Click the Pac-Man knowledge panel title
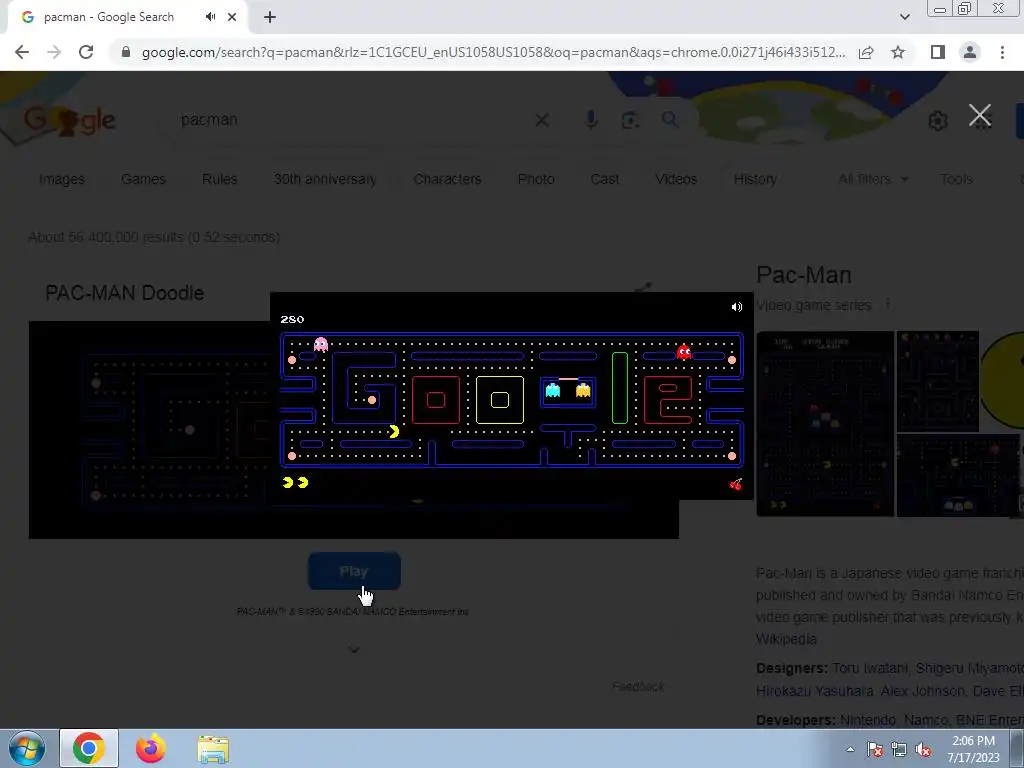 (x=803, y=275)
